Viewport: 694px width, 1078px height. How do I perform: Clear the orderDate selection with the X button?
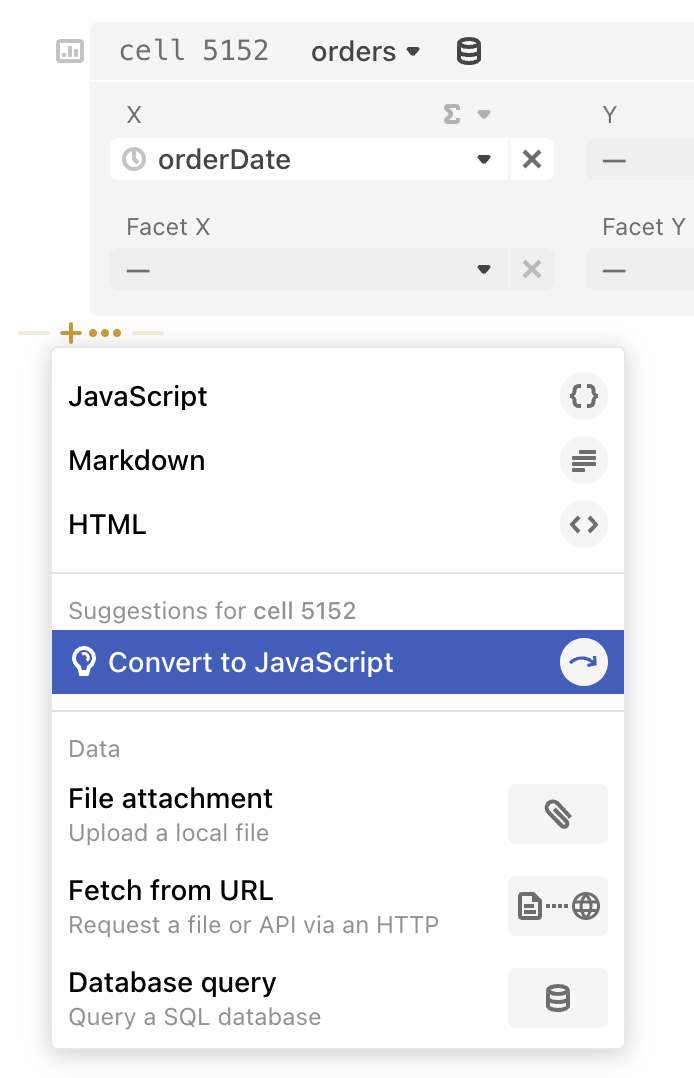(x=531, y=159)
